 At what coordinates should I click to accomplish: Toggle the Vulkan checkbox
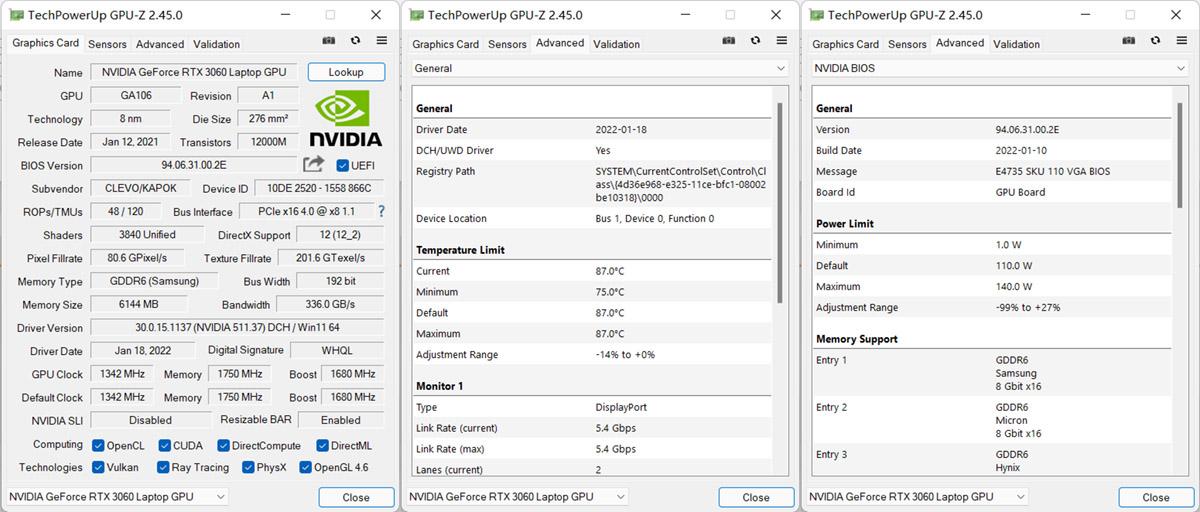pos(98,467)
